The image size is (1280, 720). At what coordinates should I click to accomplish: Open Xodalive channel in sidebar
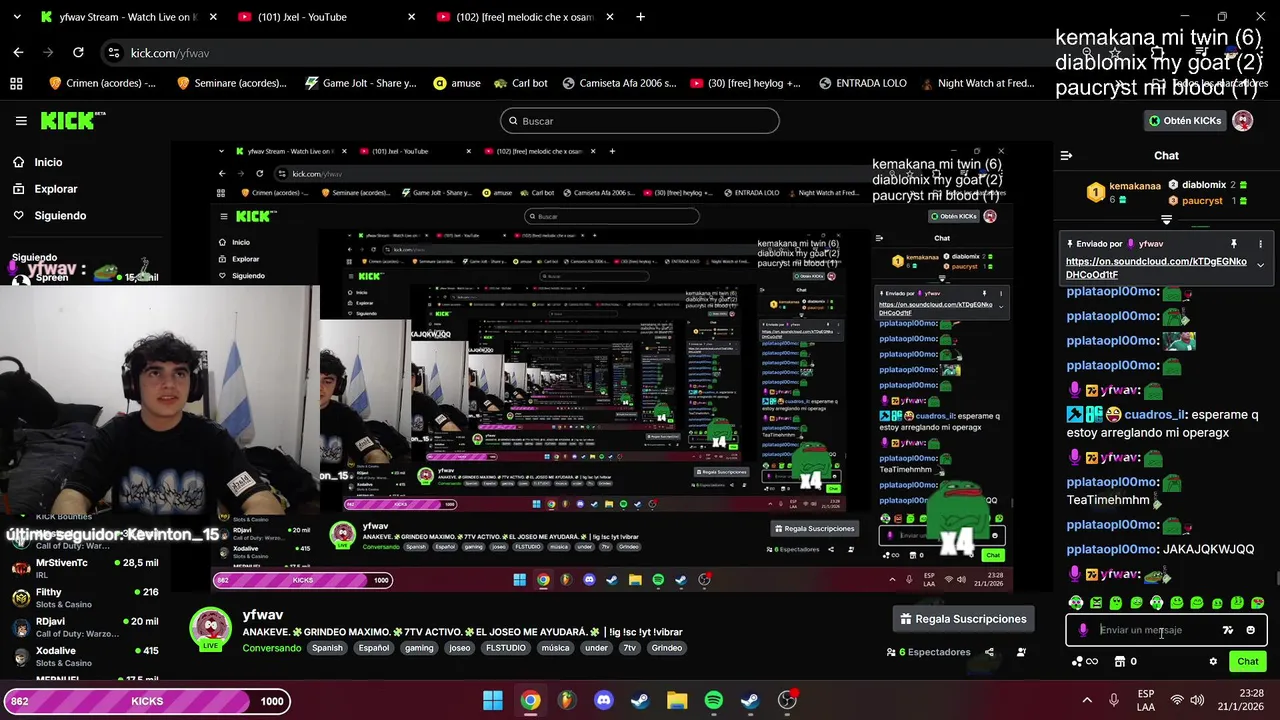point(85,656)
